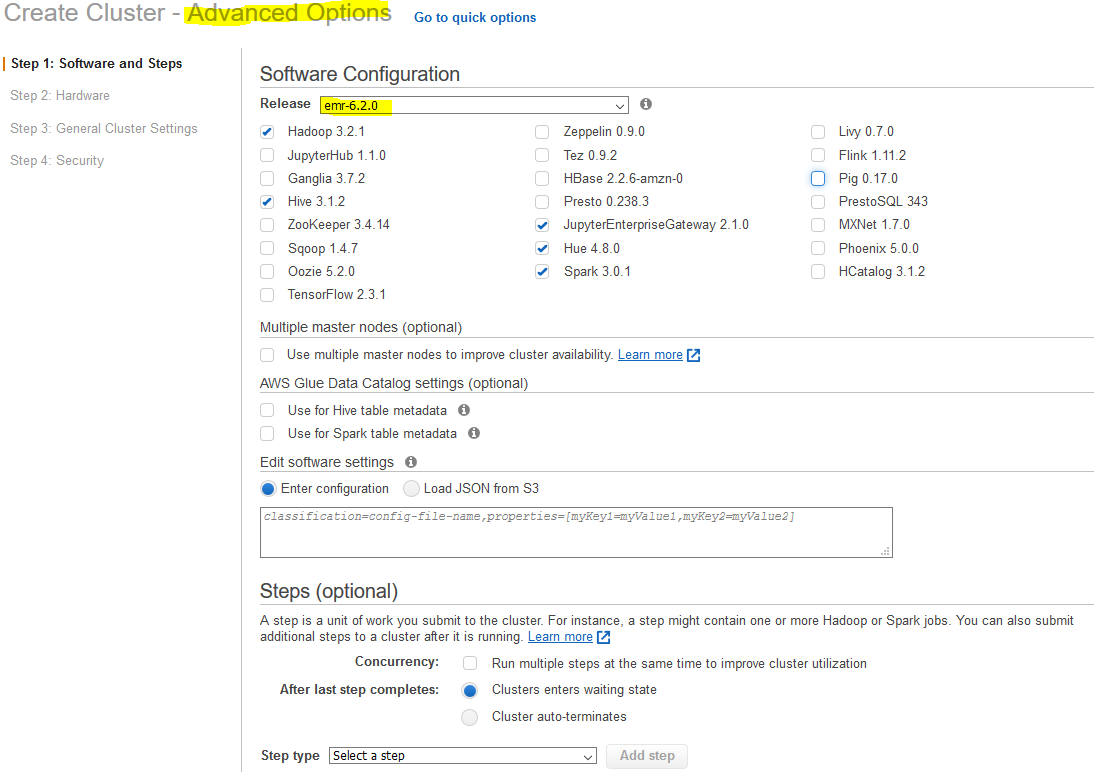Click info icon next to Edit software settings
The width and height of the screenshot is (1102, 772).
pyautogui.click(x=411, y=462)
